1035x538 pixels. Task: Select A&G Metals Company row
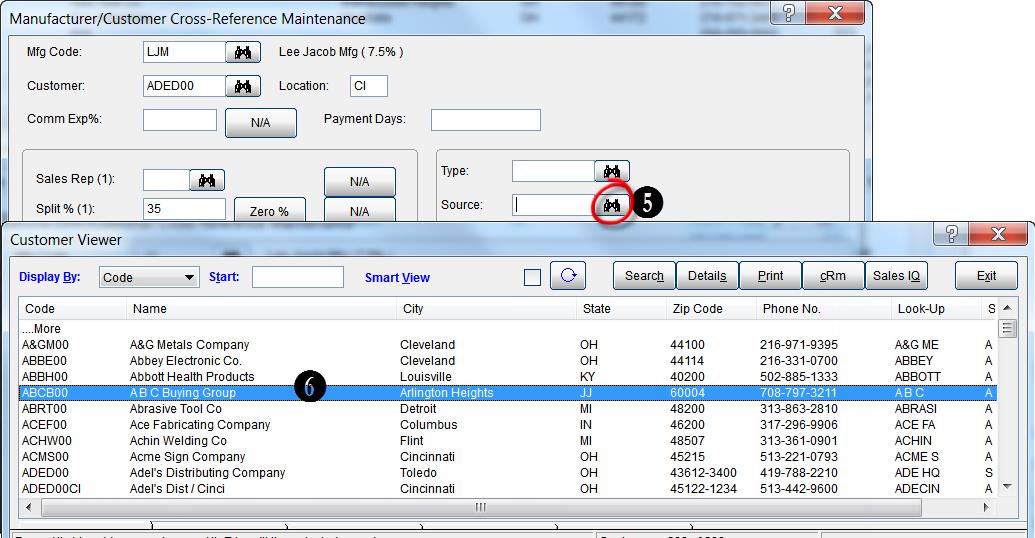[x=508, y=345]
